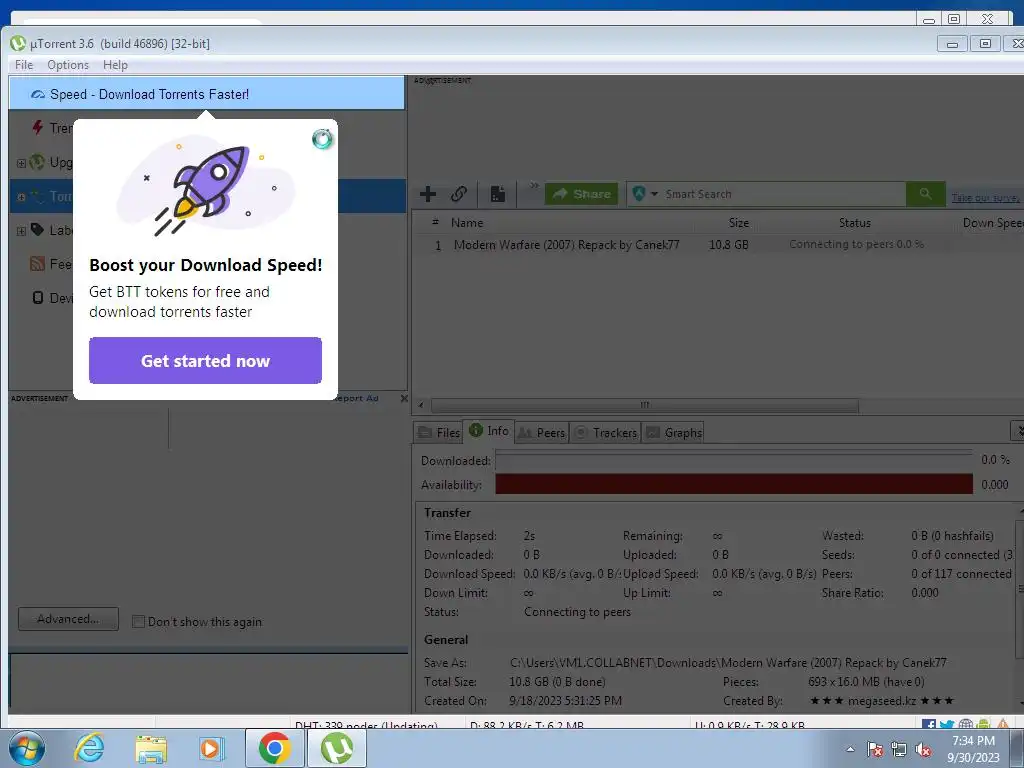This screenshot has width=1024, height=768.
Task: Click the globe icon in status bar
Action: pos(966,724)
